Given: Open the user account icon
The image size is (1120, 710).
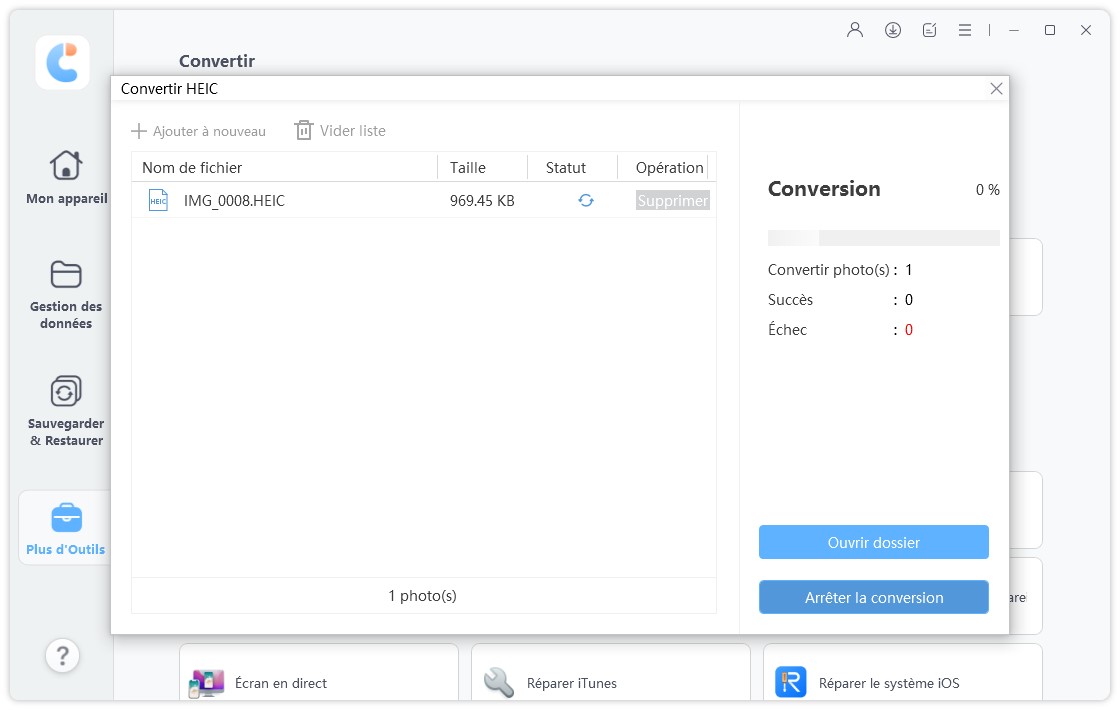Looking at the screenshot, I should coord(854,30).
